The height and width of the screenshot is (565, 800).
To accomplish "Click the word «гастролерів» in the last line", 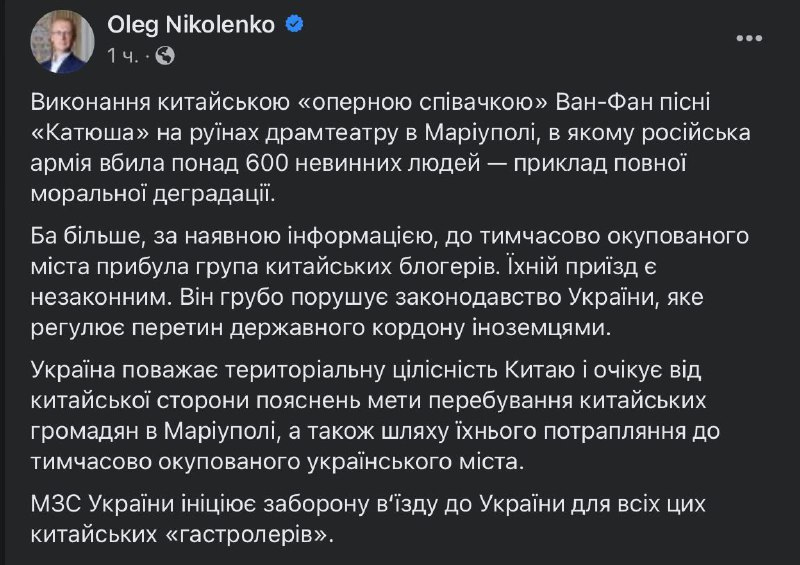I will click(250, 535).
